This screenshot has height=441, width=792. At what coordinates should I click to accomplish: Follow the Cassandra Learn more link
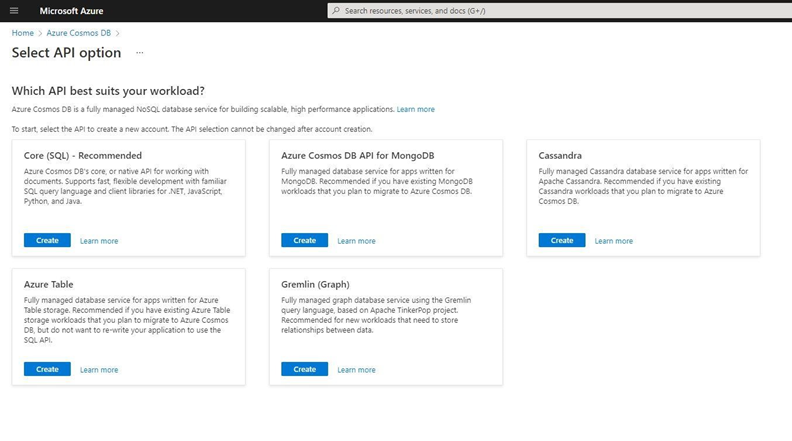pos(613,241)
